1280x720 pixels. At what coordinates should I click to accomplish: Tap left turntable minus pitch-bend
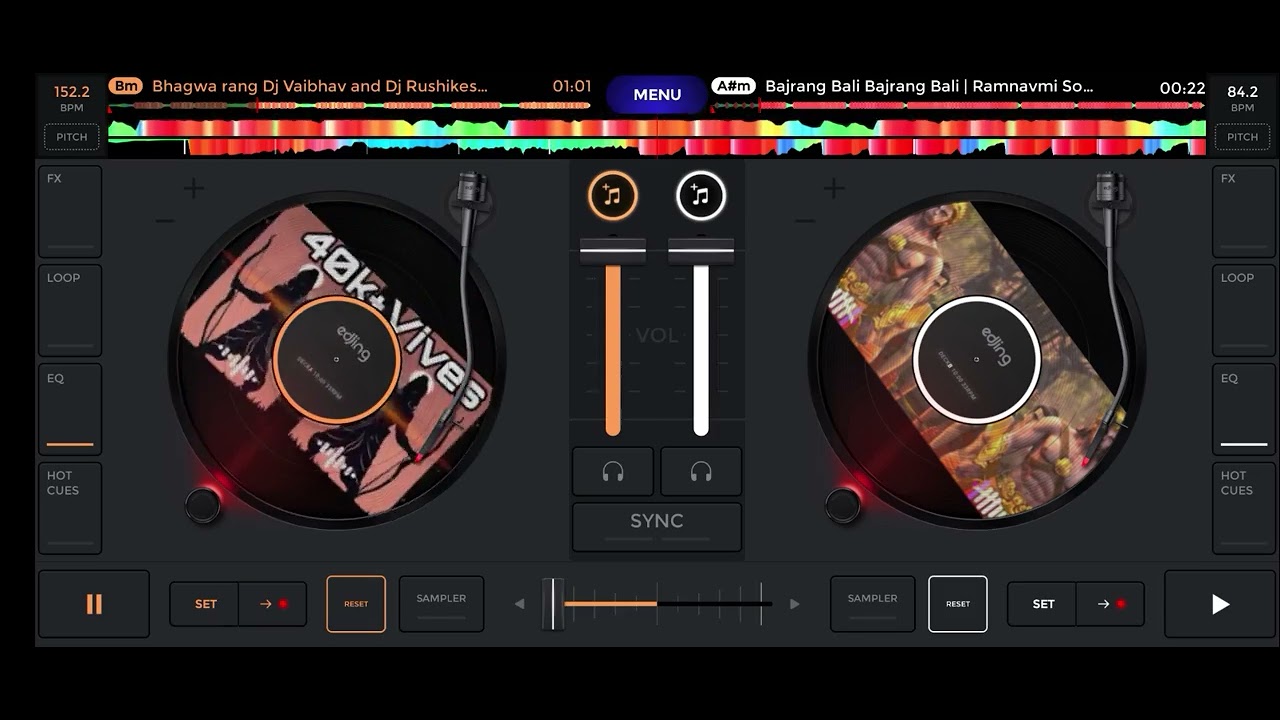point(165,221)
